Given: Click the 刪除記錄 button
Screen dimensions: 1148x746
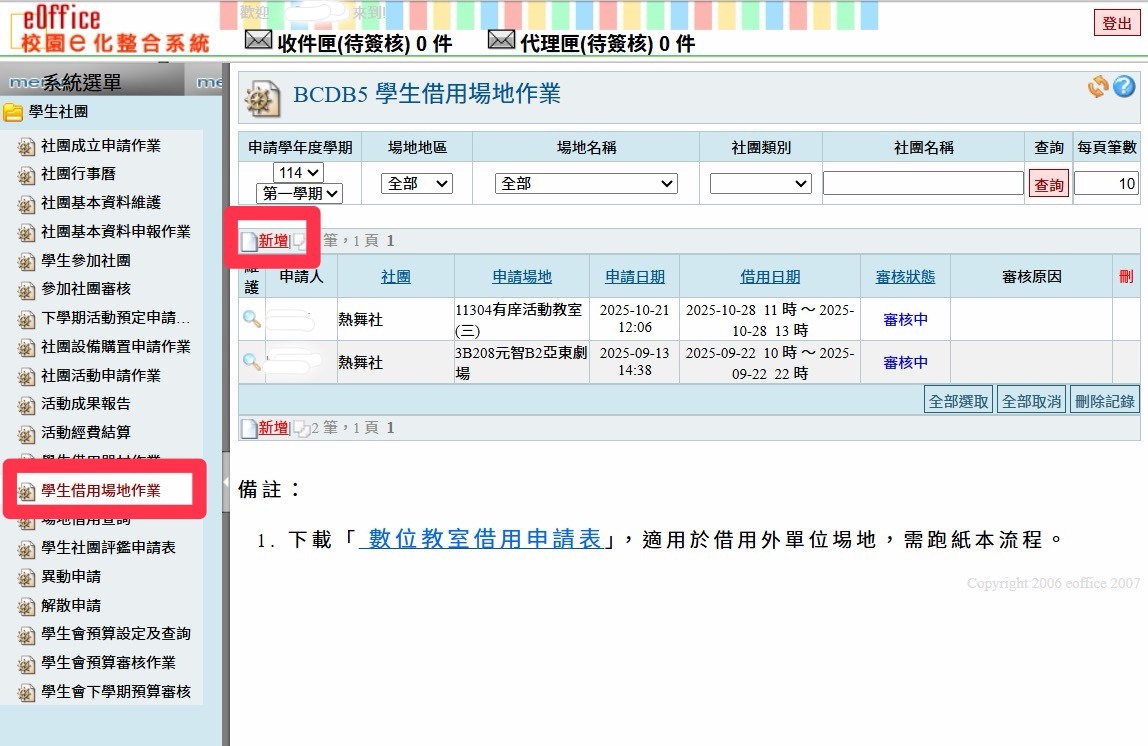Looking at the screenshot, I should click(1105, 401).
